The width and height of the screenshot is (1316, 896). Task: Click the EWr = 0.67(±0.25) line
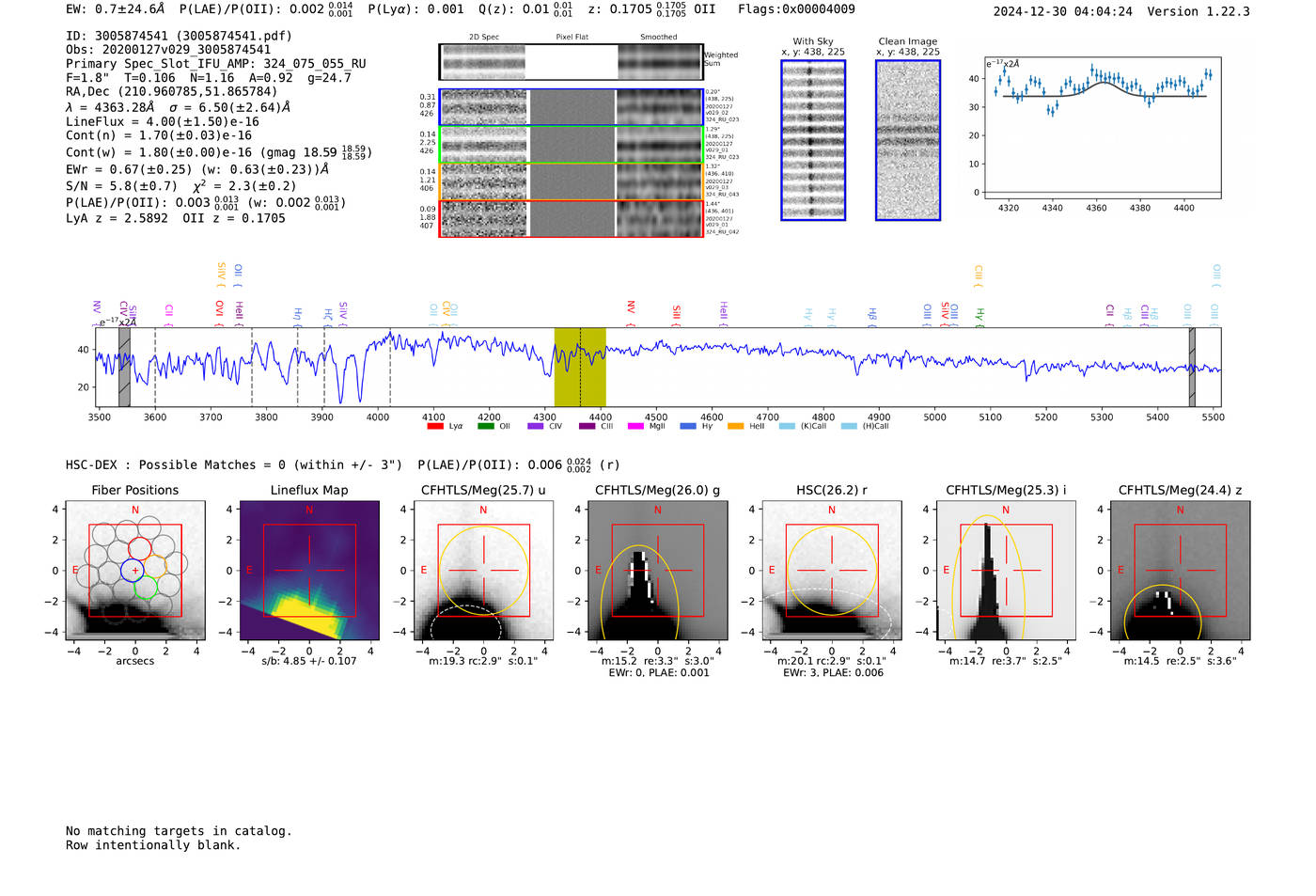coord(197,170)
